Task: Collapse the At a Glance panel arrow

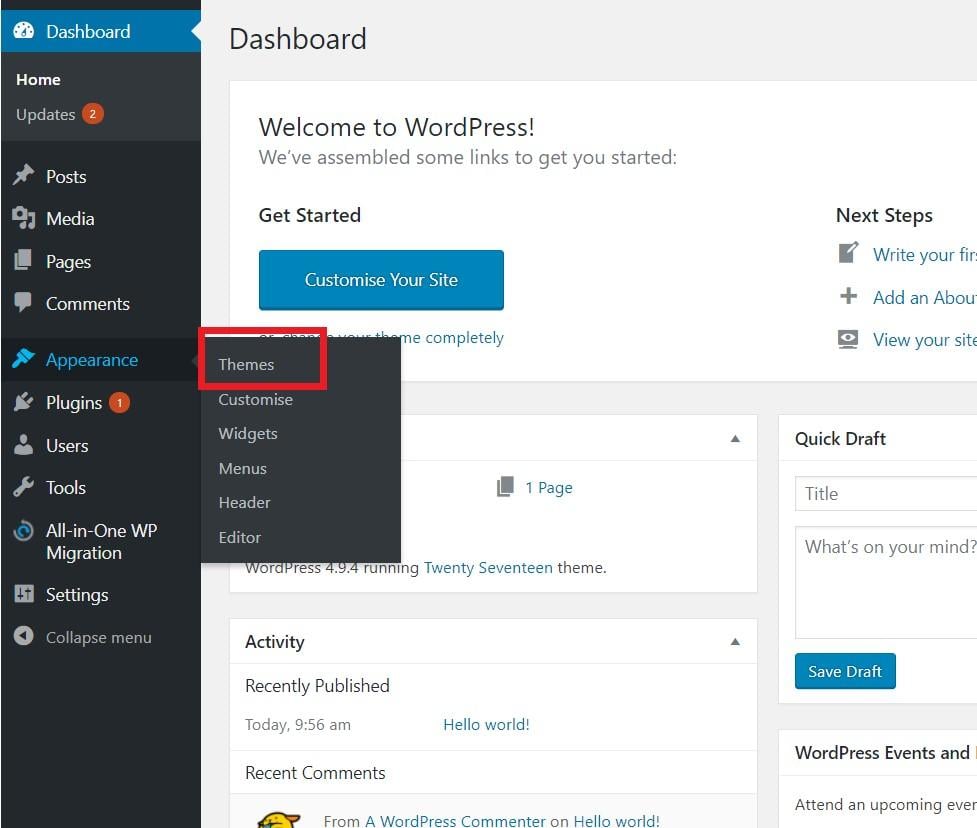Action: 735,438
